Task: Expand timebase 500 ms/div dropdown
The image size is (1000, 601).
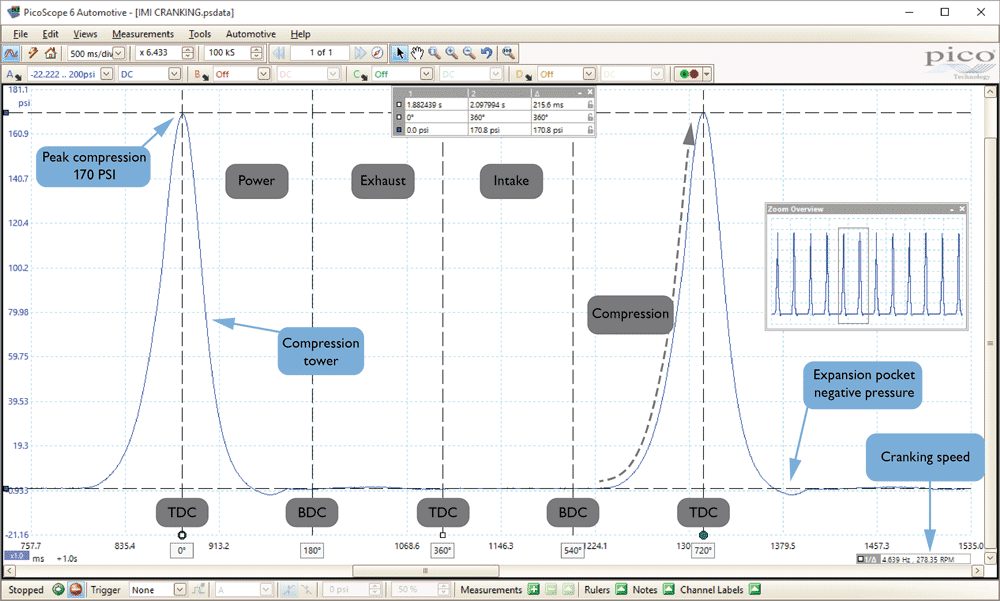Action: click(119, 53)
